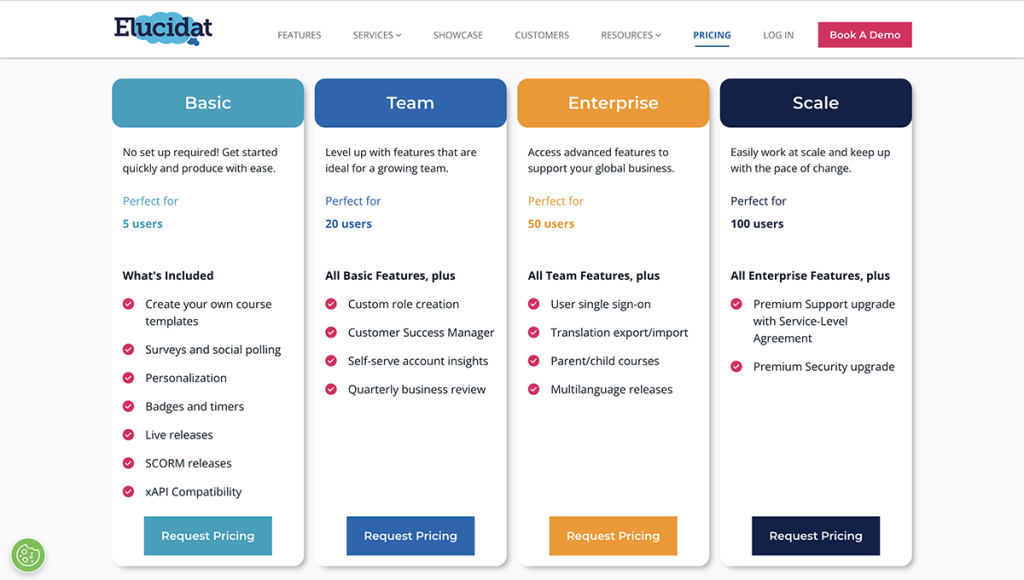The width and height of the screenshot is (1024, 580).
Task: Click the checkmark beside Surveys and social polling
Action: click(129, 349)
